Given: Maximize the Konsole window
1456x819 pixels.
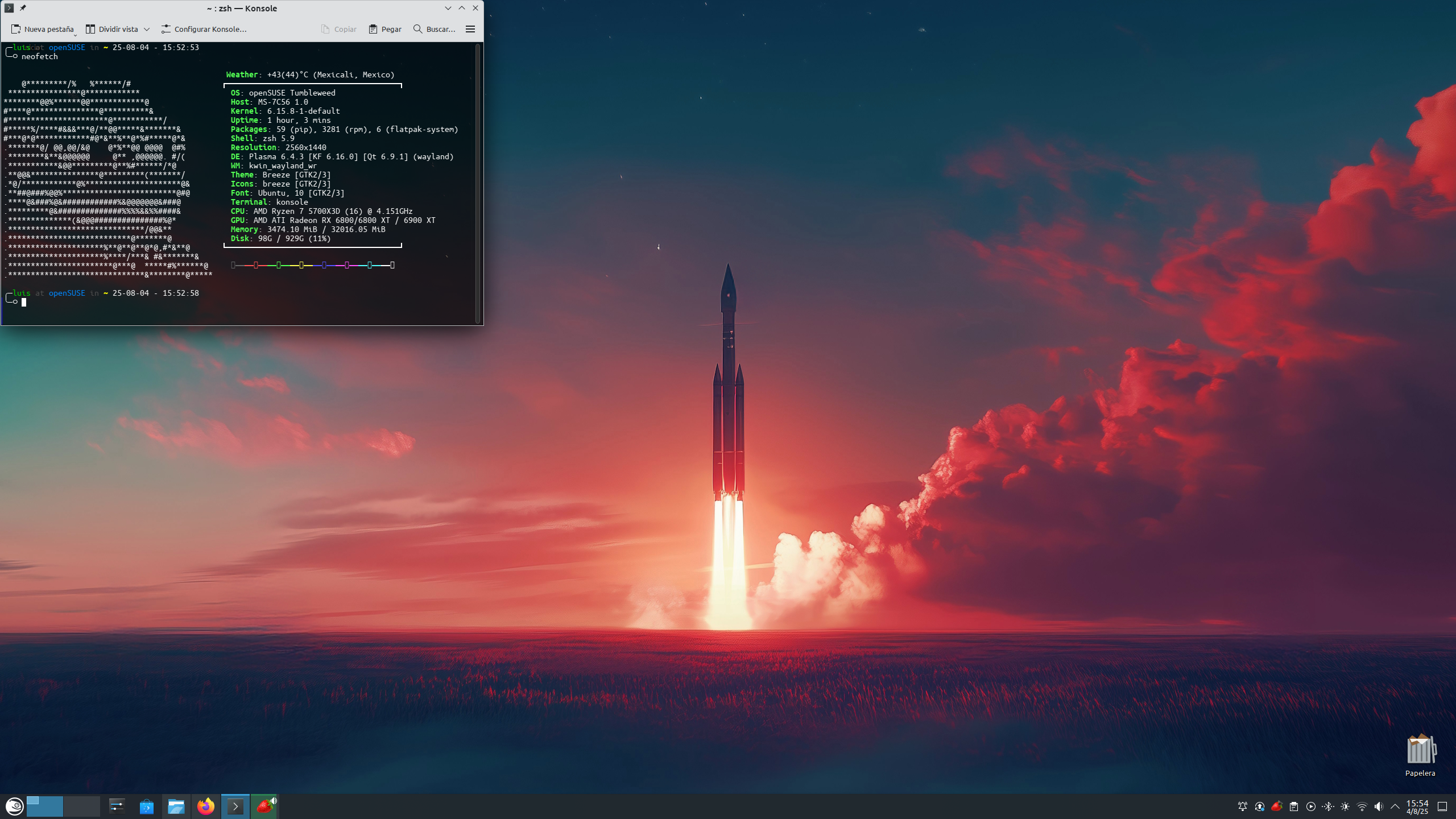Looking at the screenshot, I should point(462,8).
